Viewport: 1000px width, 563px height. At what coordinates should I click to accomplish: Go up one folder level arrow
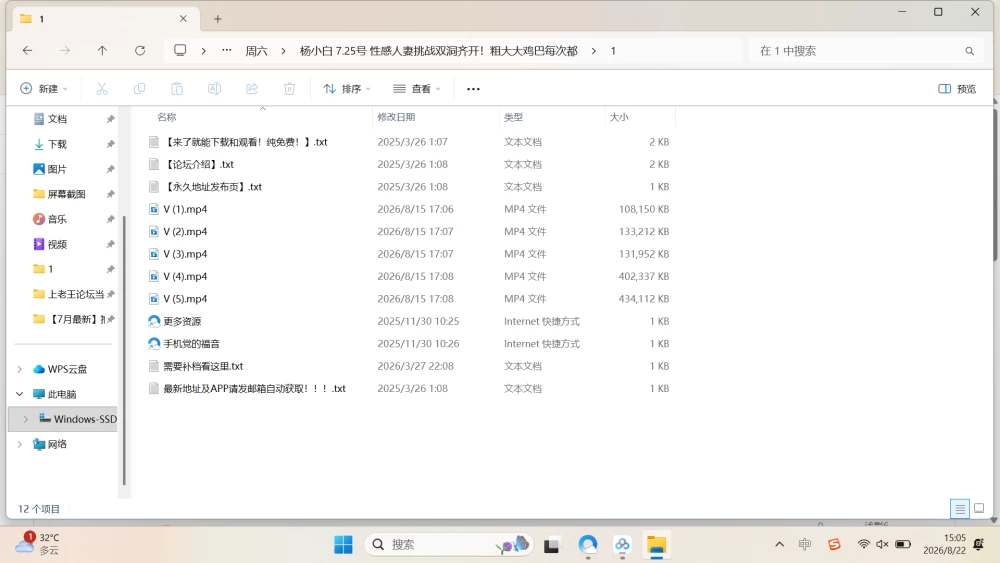coord(102,50)
